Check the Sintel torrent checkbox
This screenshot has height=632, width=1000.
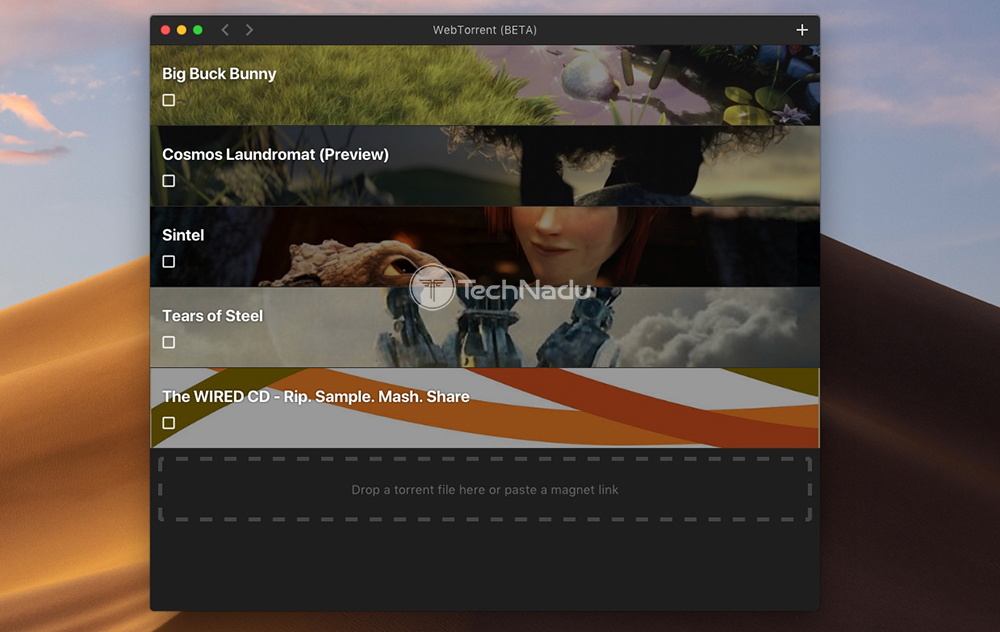coord(168,261)
